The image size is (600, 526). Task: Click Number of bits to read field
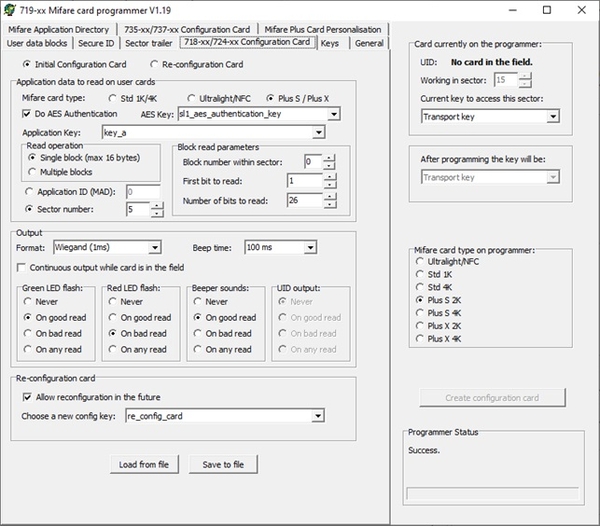[x=305, y=200]
